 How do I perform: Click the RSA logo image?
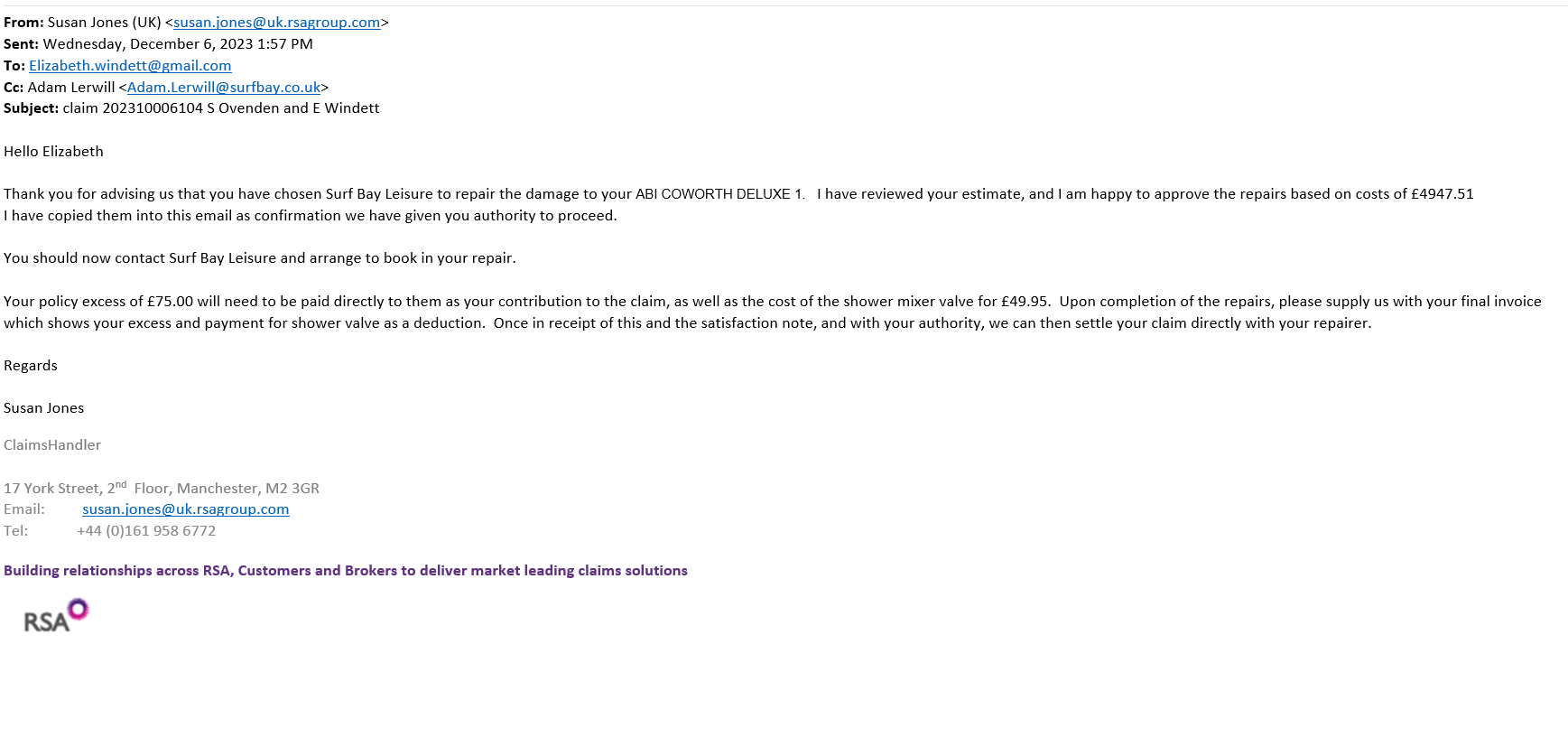[x=56, y=616]
